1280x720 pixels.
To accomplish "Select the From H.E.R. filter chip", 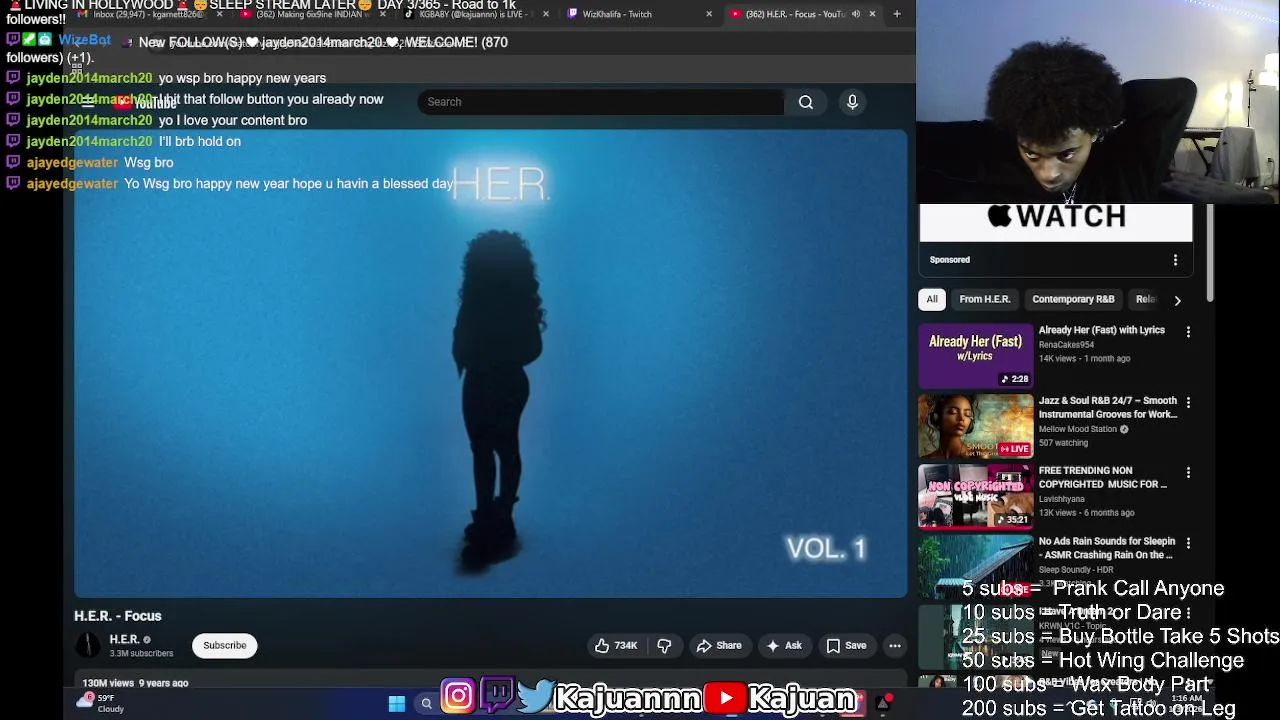I will pyautogui.click(x=985, y=299).
